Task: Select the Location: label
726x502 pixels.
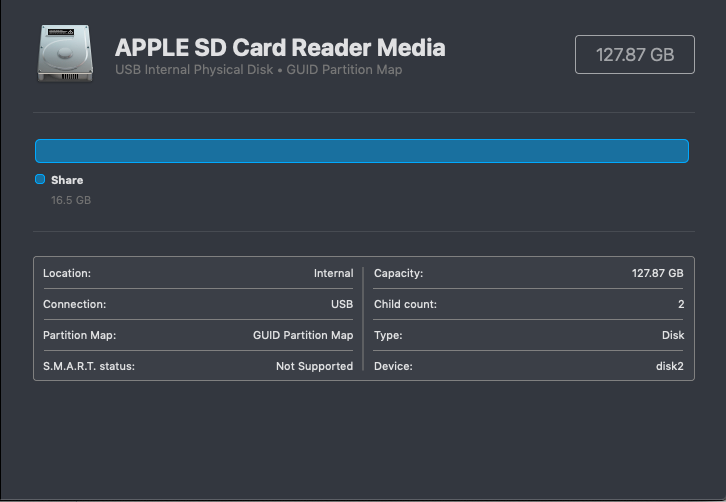Action: 67,273
